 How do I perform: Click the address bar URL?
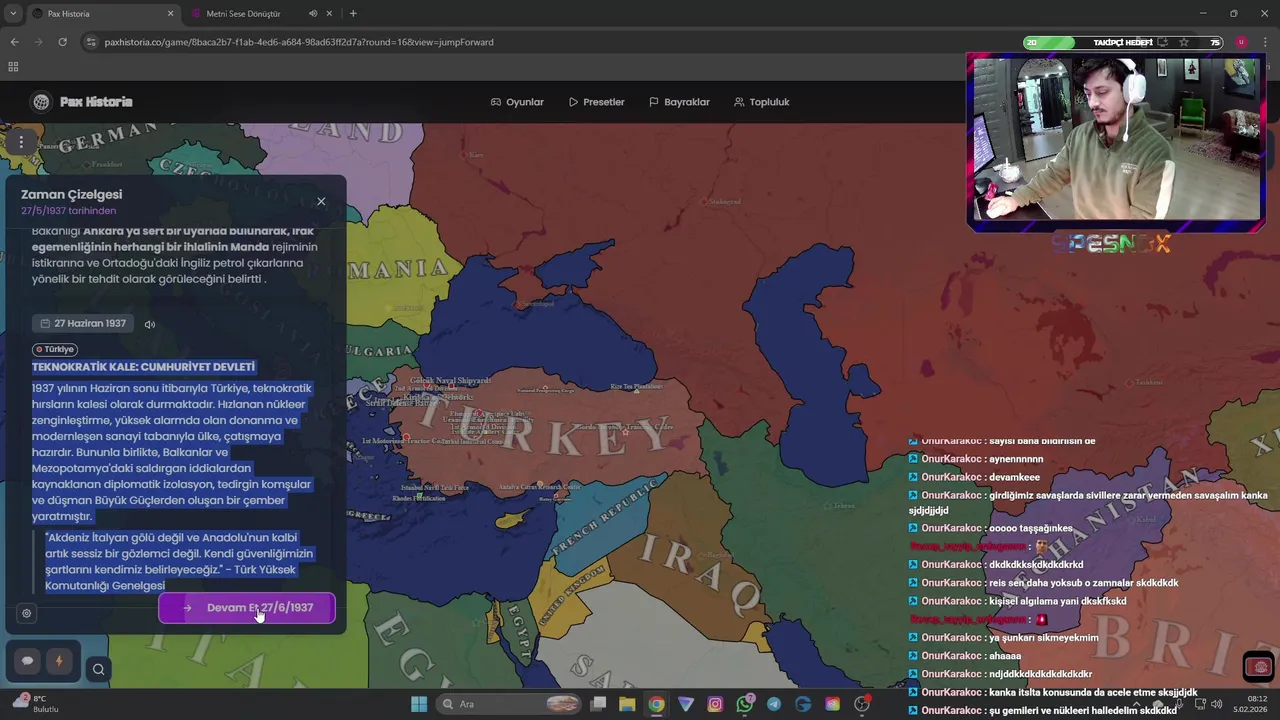tap(299, 42)
